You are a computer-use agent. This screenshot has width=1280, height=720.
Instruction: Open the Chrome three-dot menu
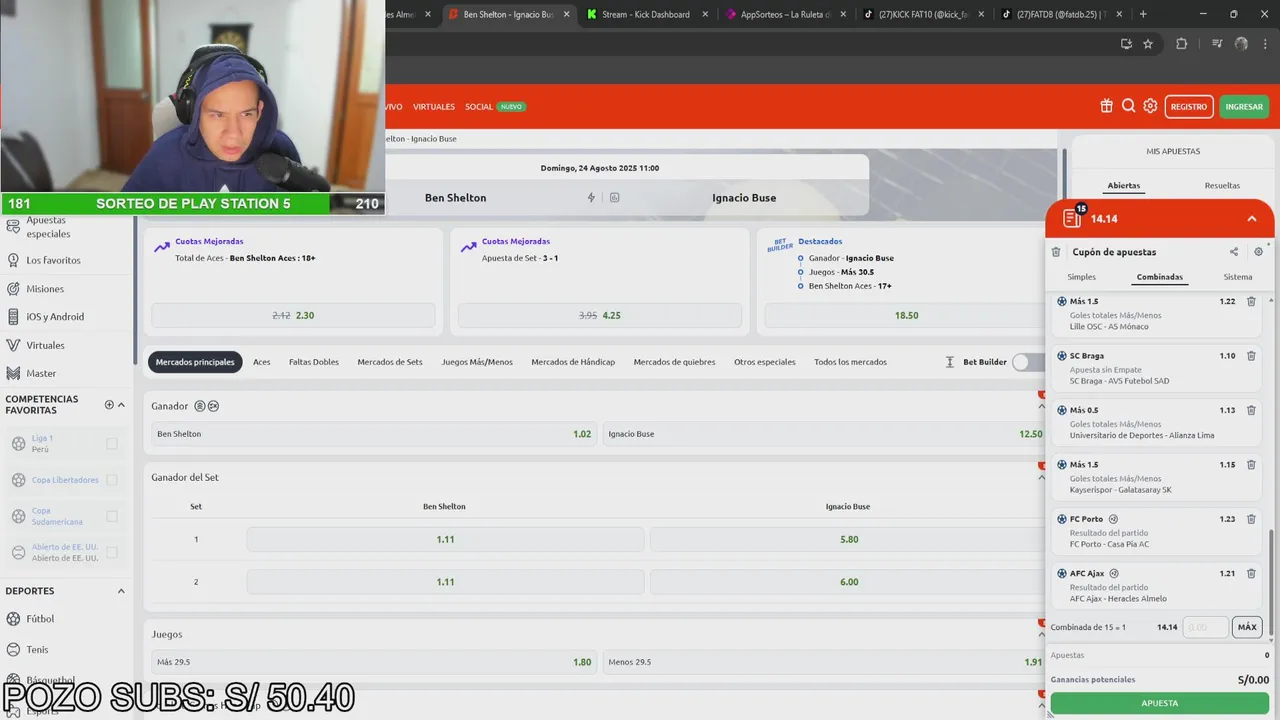1265,44
